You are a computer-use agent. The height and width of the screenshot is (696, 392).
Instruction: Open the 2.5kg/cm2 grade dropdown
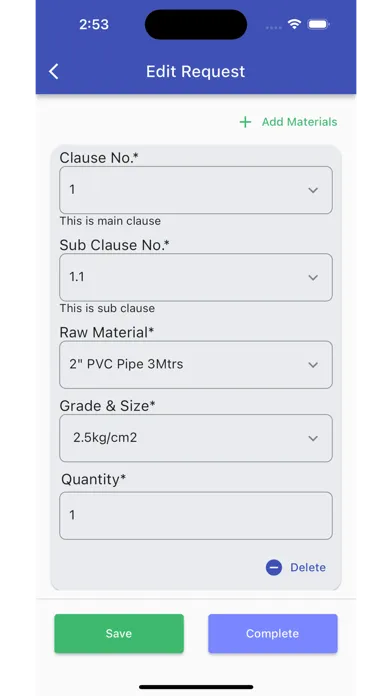point(196,438)
